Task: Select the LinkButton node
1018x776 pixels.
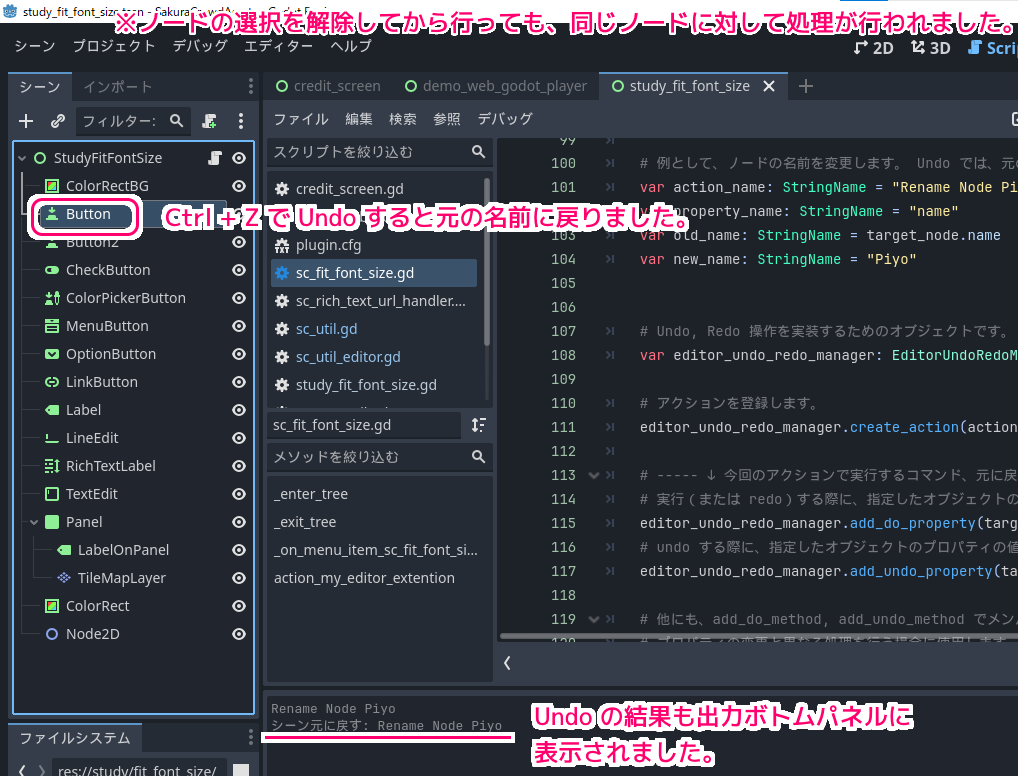Action: click(101, 382)
